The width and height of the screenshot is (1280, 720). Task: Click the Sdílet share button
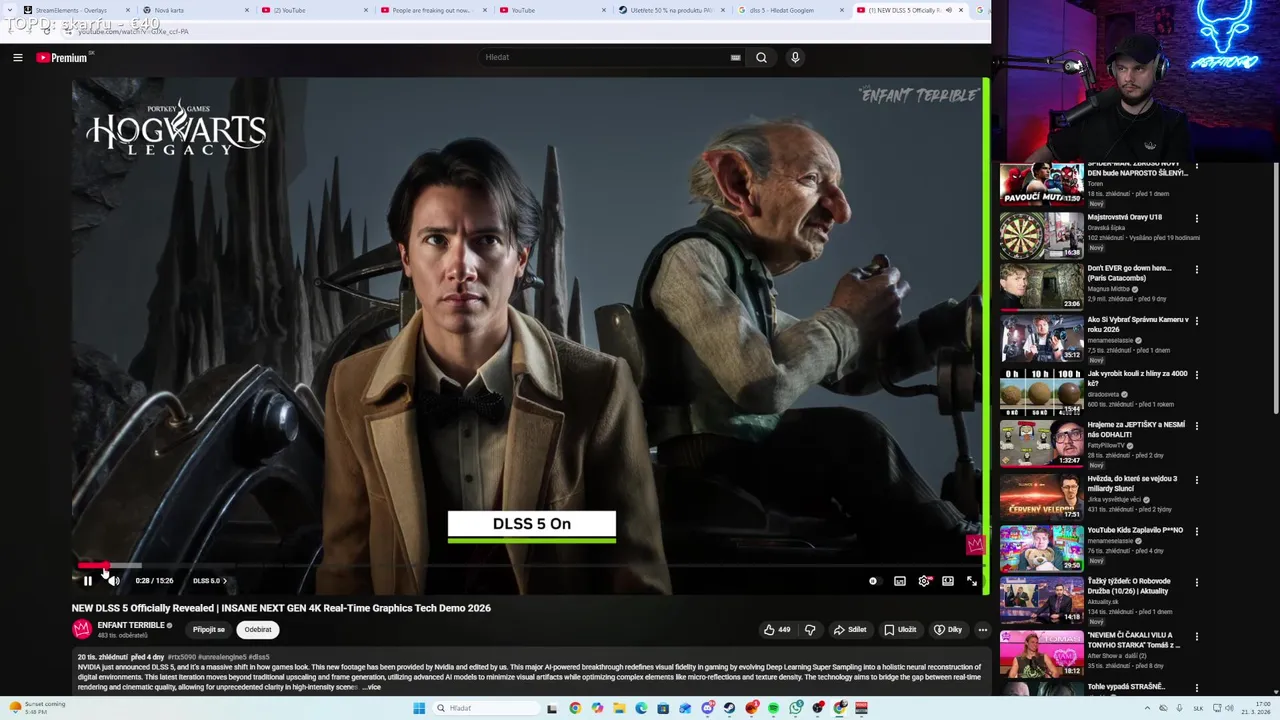click(x=850, y=630)
